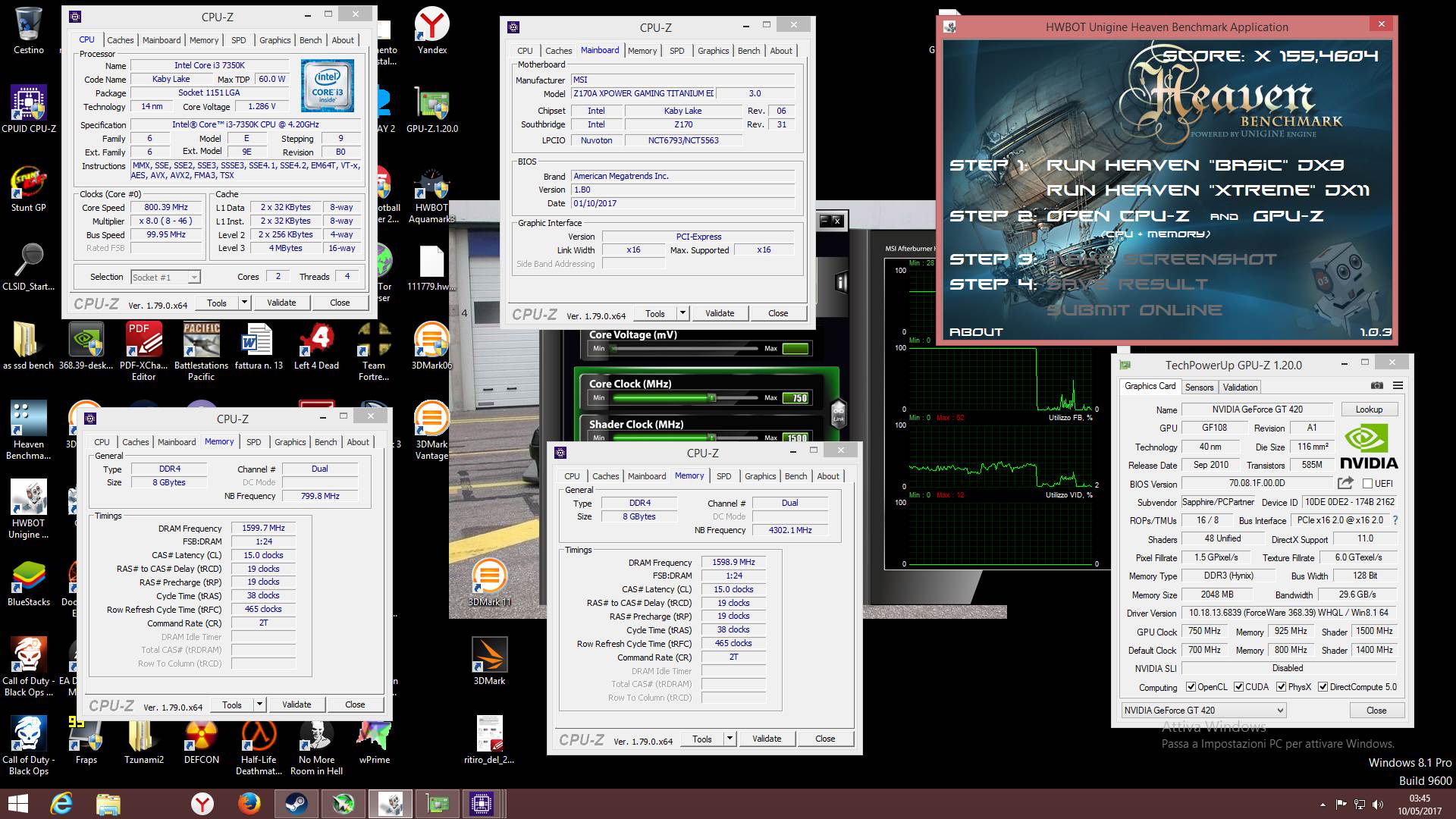Click Validate in top-left CPU-Z window
The height and width of the screenshot is (819, 1456).
click(x=281, y=303)
